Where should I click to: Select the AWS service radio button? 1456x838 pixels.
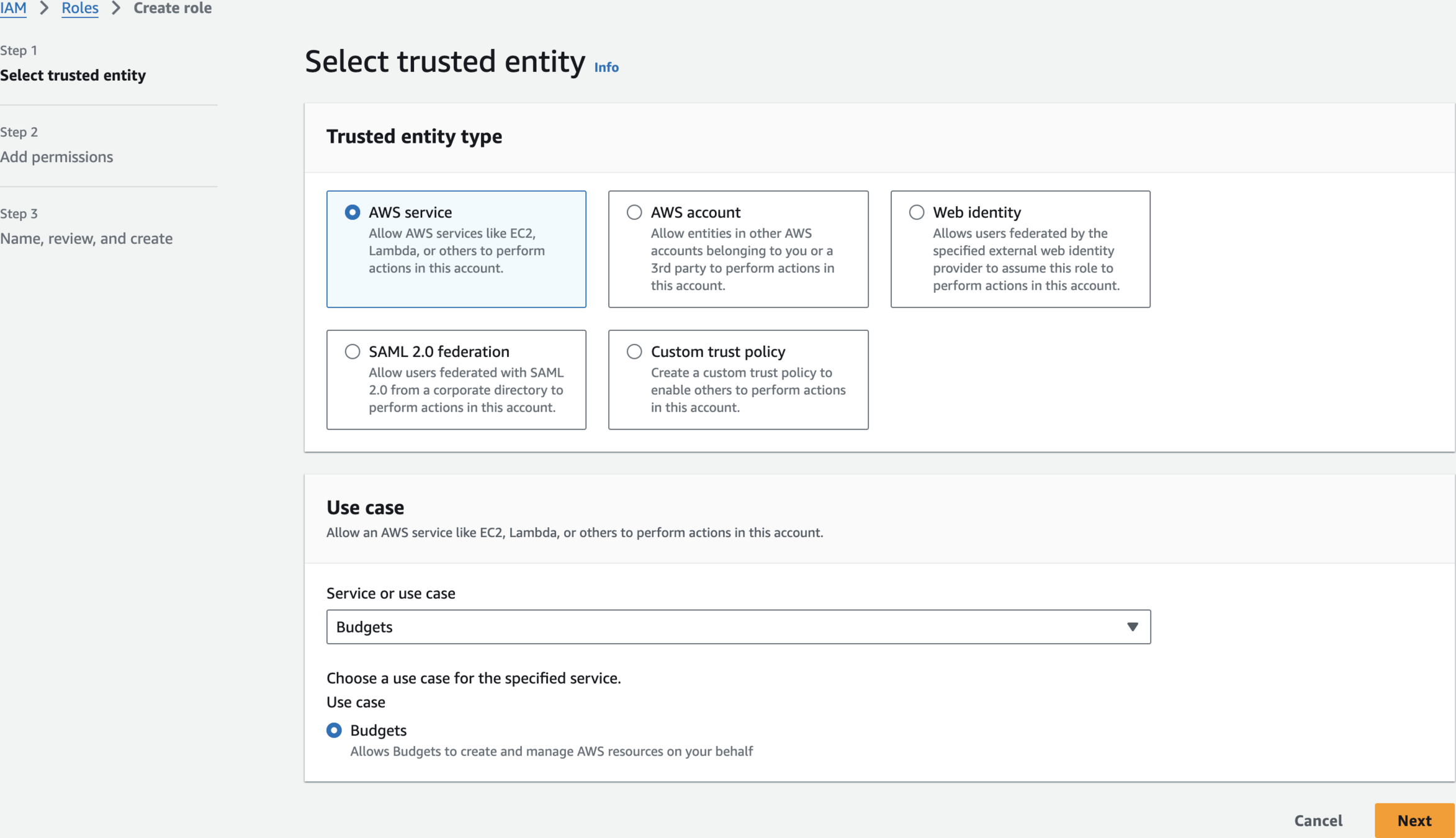(x=353, y=212)
